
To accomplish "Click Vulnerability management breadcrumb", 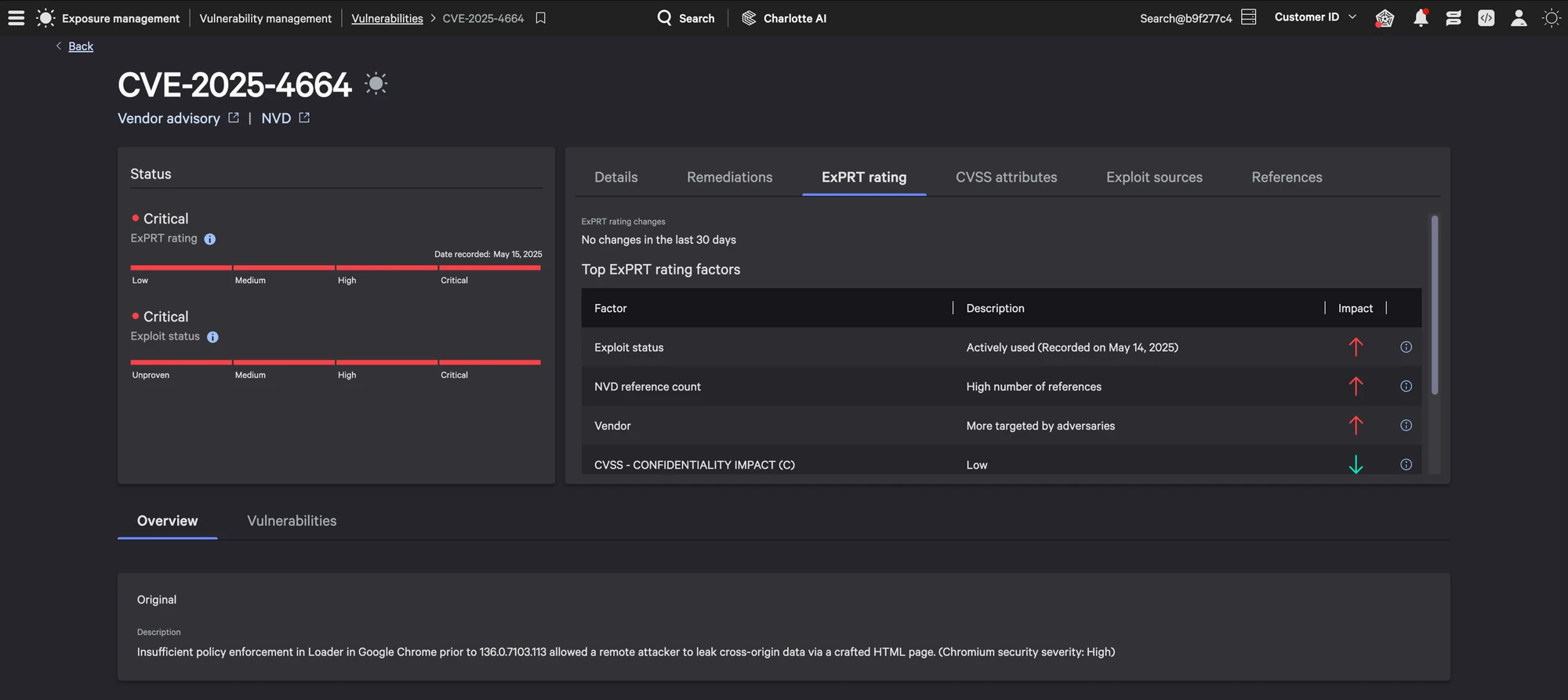I will (265, 18).
